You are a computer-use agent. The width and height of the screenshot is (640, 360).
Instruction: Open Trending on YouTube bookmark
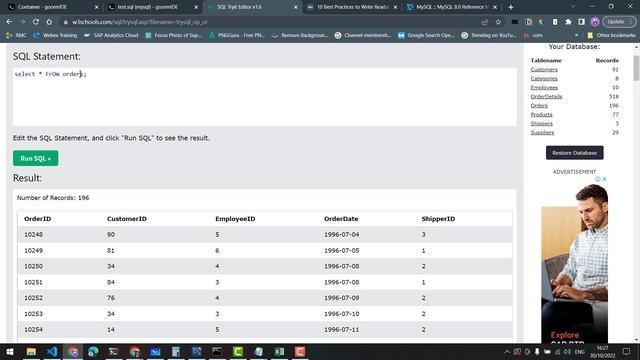(489, 36)
